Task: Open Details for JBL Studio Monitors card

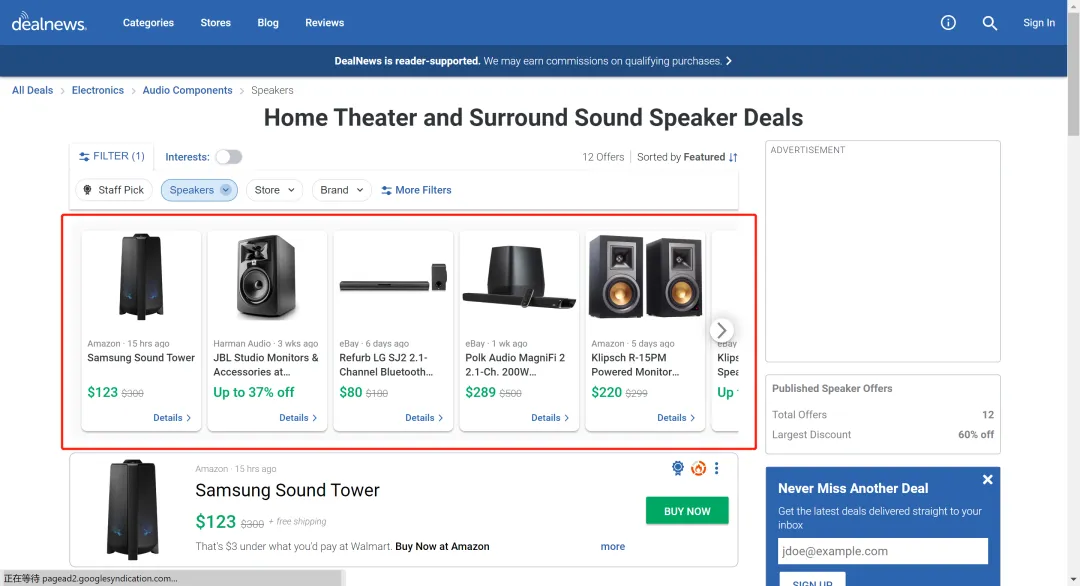Action: pos(298,418)
